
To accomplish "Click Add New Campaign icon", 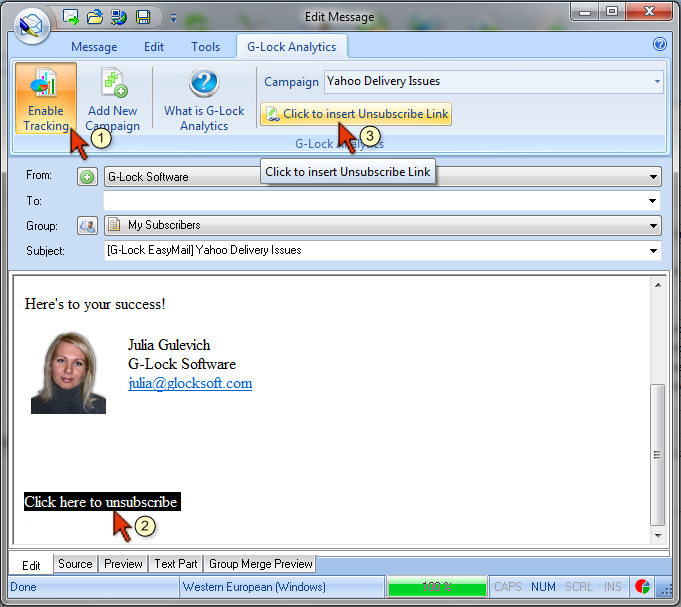I will 112,99.
